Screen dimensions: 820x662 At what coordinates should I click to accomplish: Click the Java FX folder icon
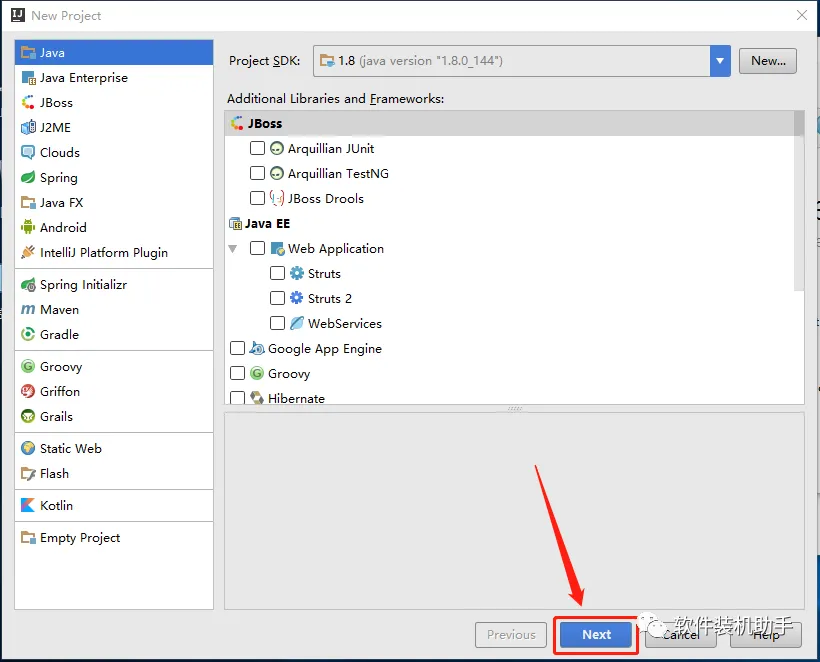(x=28, y=202)
